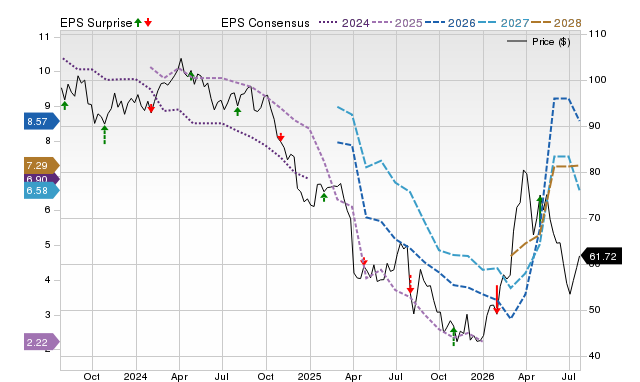Select the 2.22 purple value tag

[x=42, y=342]
